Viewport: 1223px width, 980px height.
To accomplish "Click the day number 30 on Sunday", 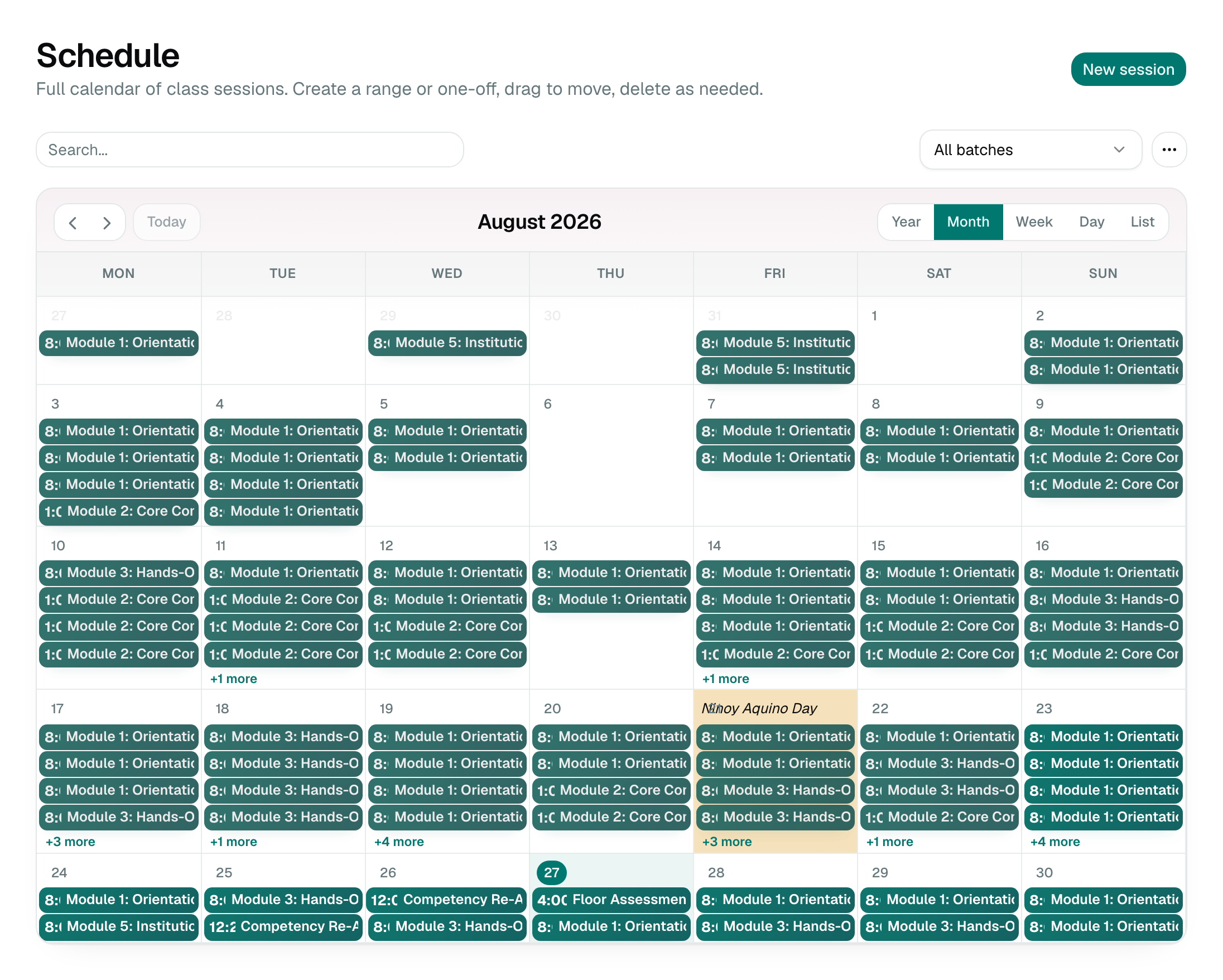I will coord(1044,873).
